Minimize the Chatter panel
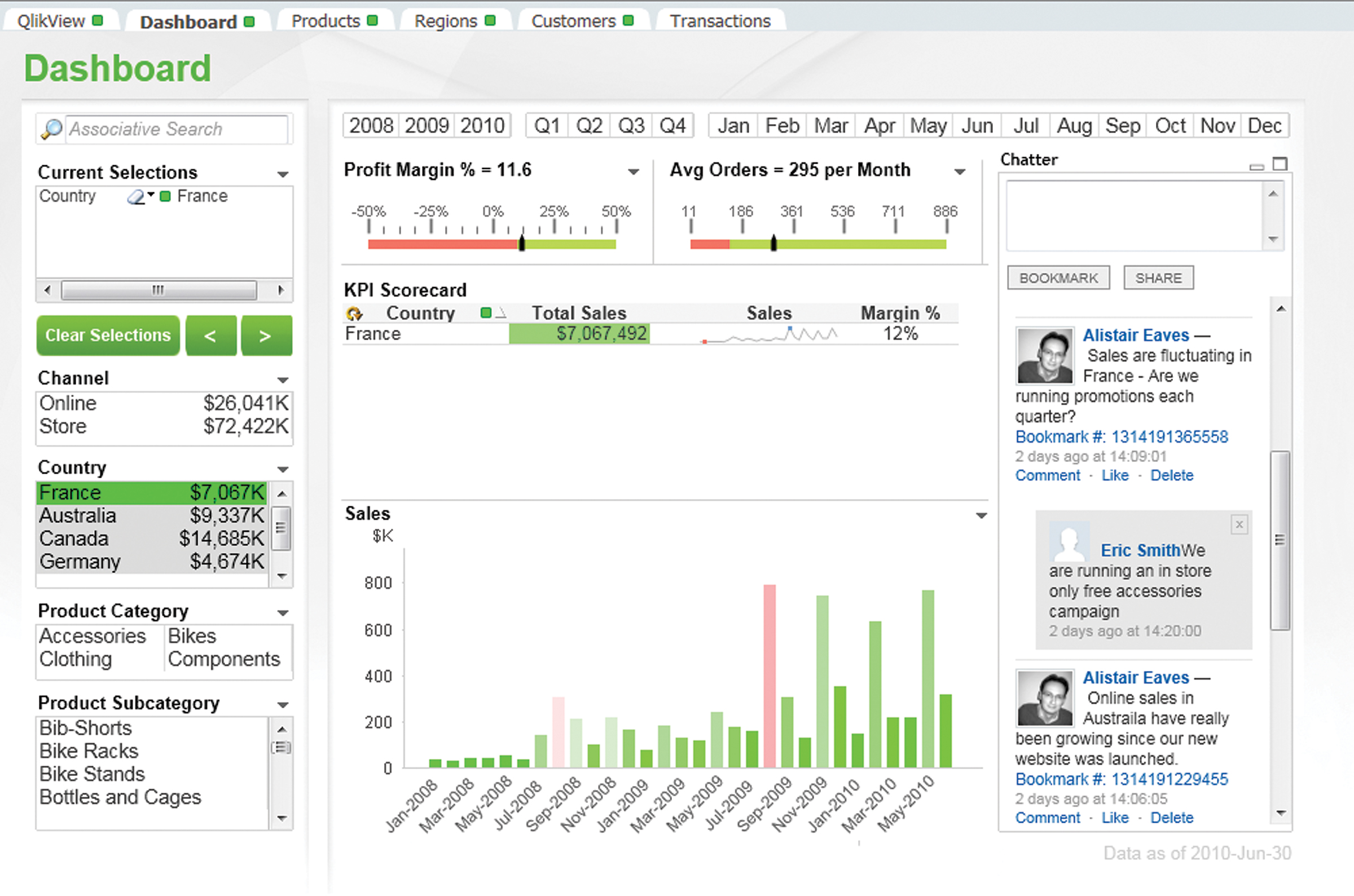The height and width of the screenshot is (896, 1354). (1256, 167)
